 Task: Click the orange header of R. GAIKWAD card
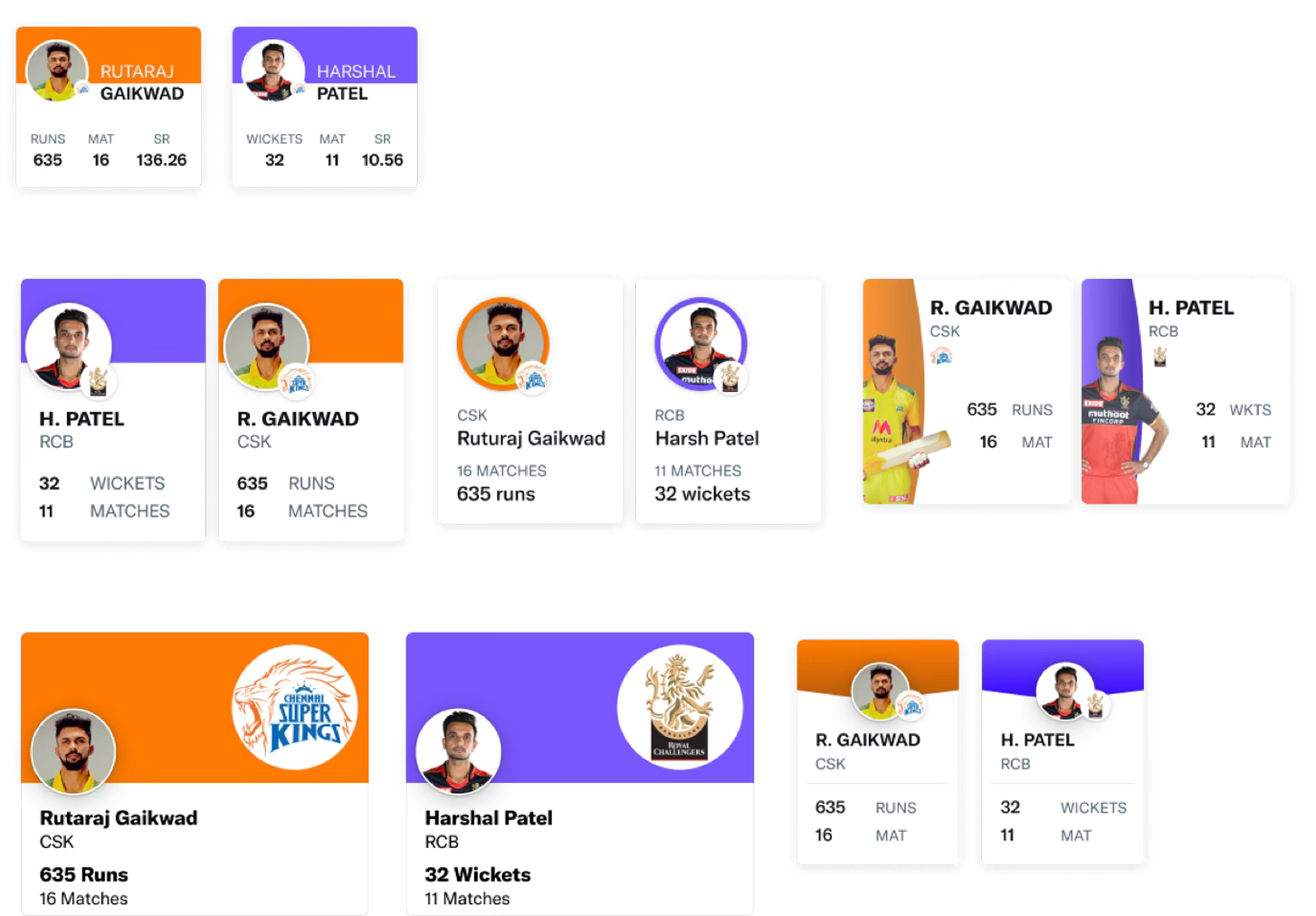(x=310, y=320)
